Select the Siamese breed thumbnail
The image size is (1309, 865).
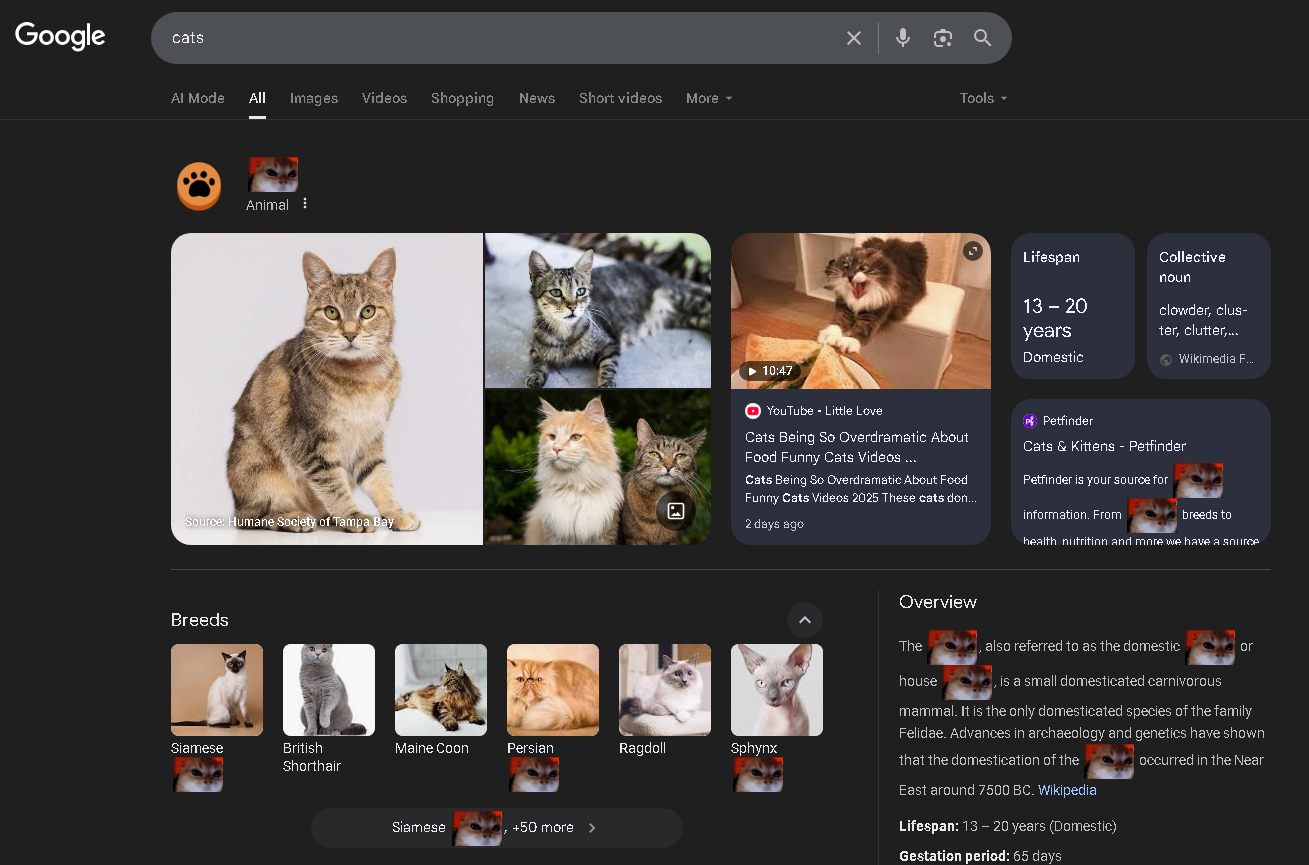pos(217,690)
